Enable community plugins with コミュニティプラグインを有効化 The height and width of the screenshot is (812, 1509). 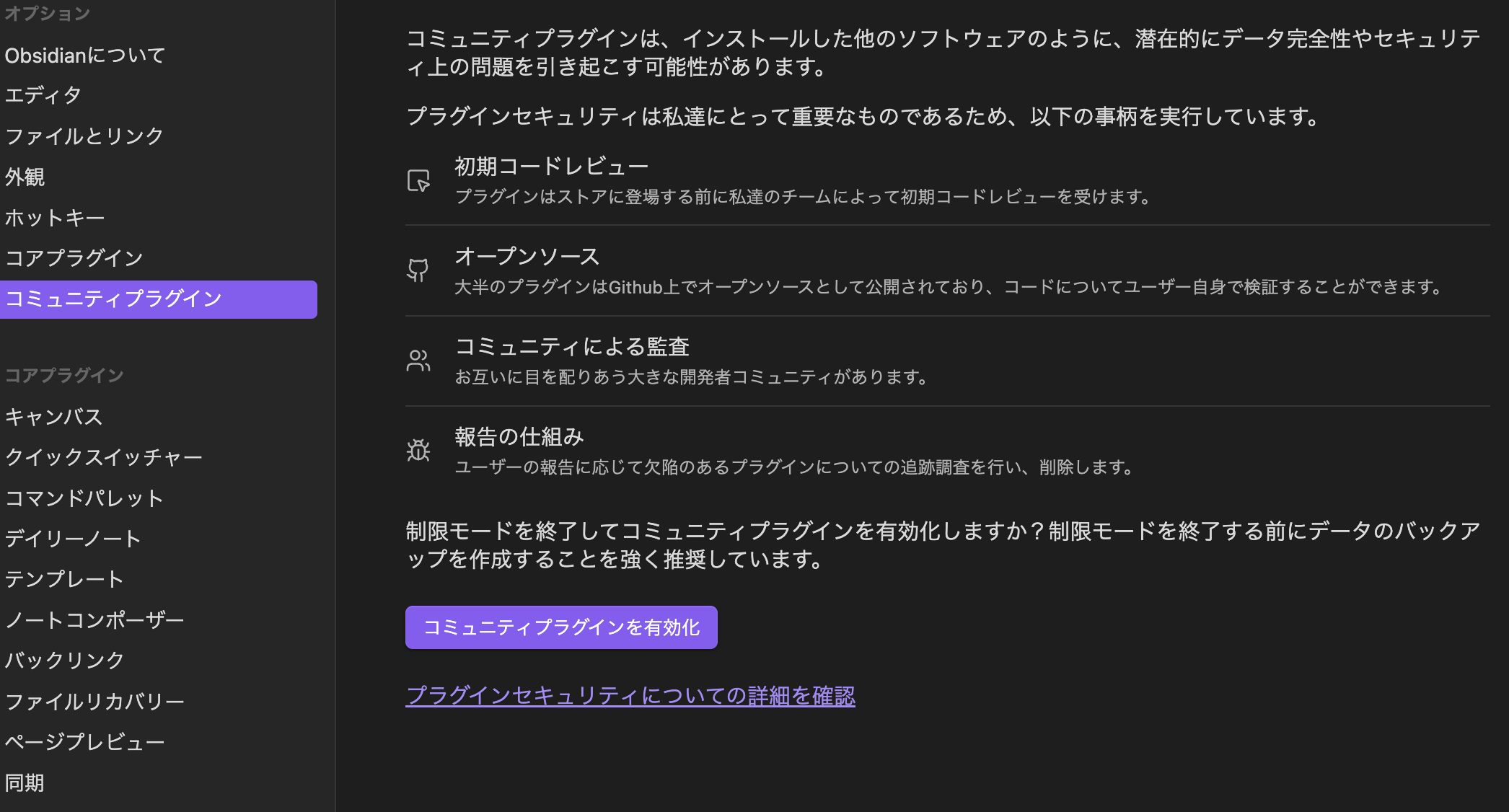pos(561,627)
